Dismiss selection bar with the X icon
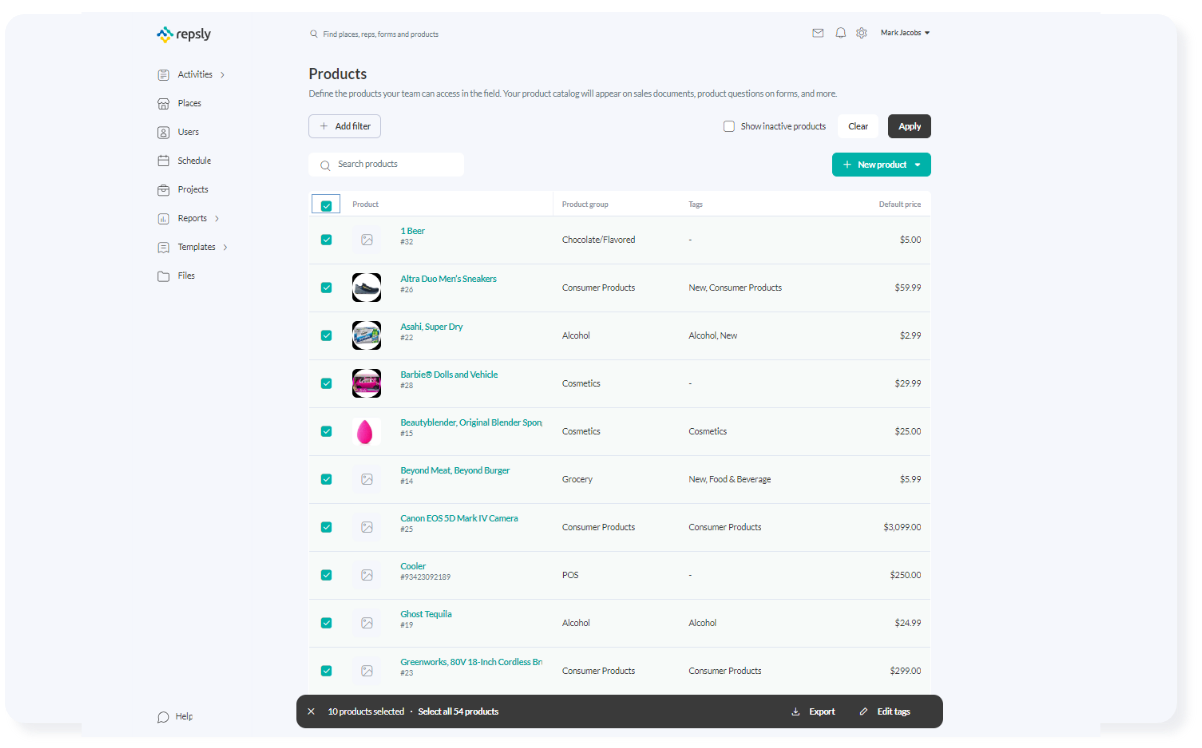 pos(311,712)
